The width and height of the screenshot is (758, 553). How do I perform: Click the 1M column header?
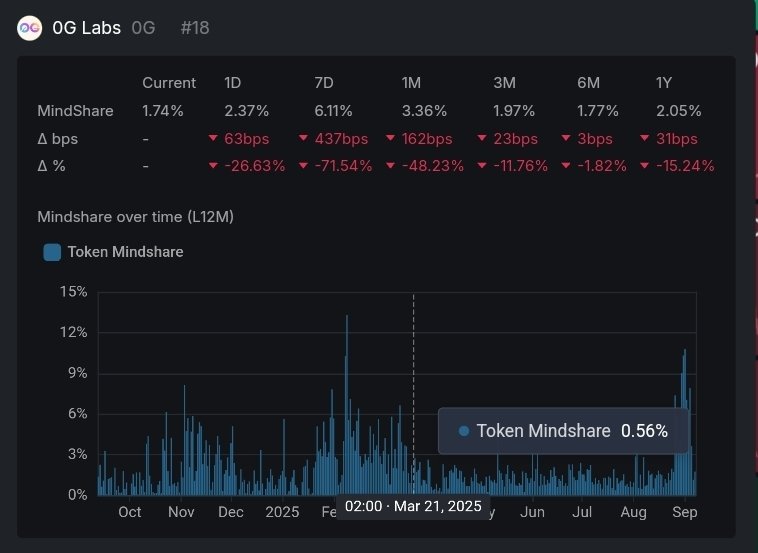pos(411,83)
